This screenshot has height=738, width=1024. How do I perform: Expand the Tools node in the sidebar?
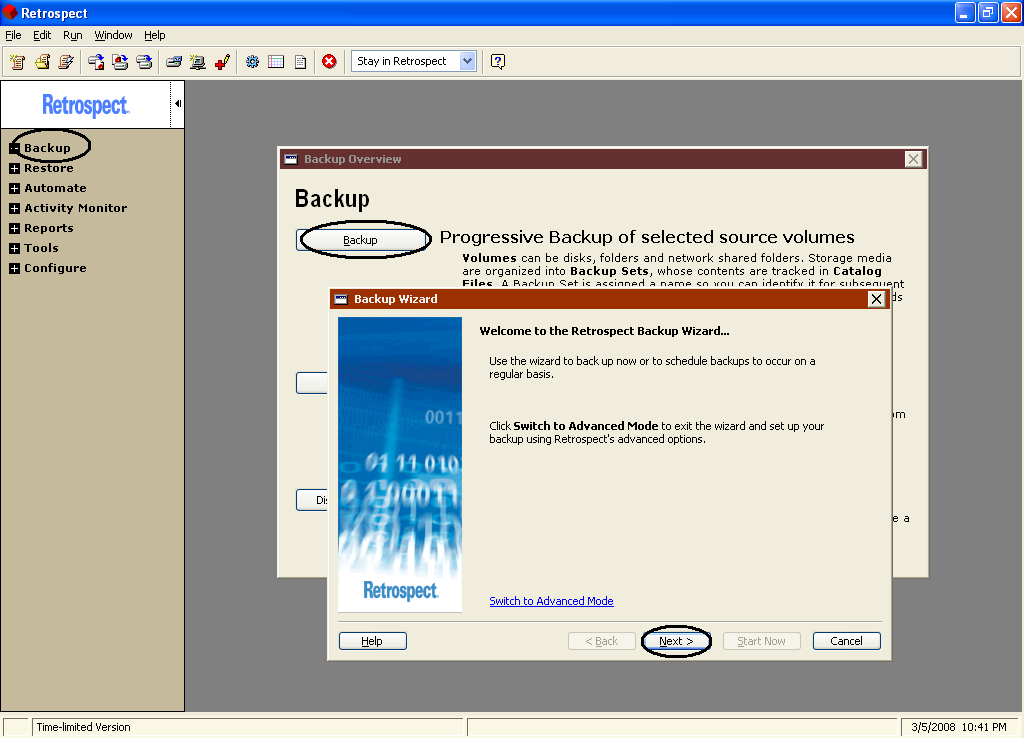pyautogui.click(x=14, y=248)
